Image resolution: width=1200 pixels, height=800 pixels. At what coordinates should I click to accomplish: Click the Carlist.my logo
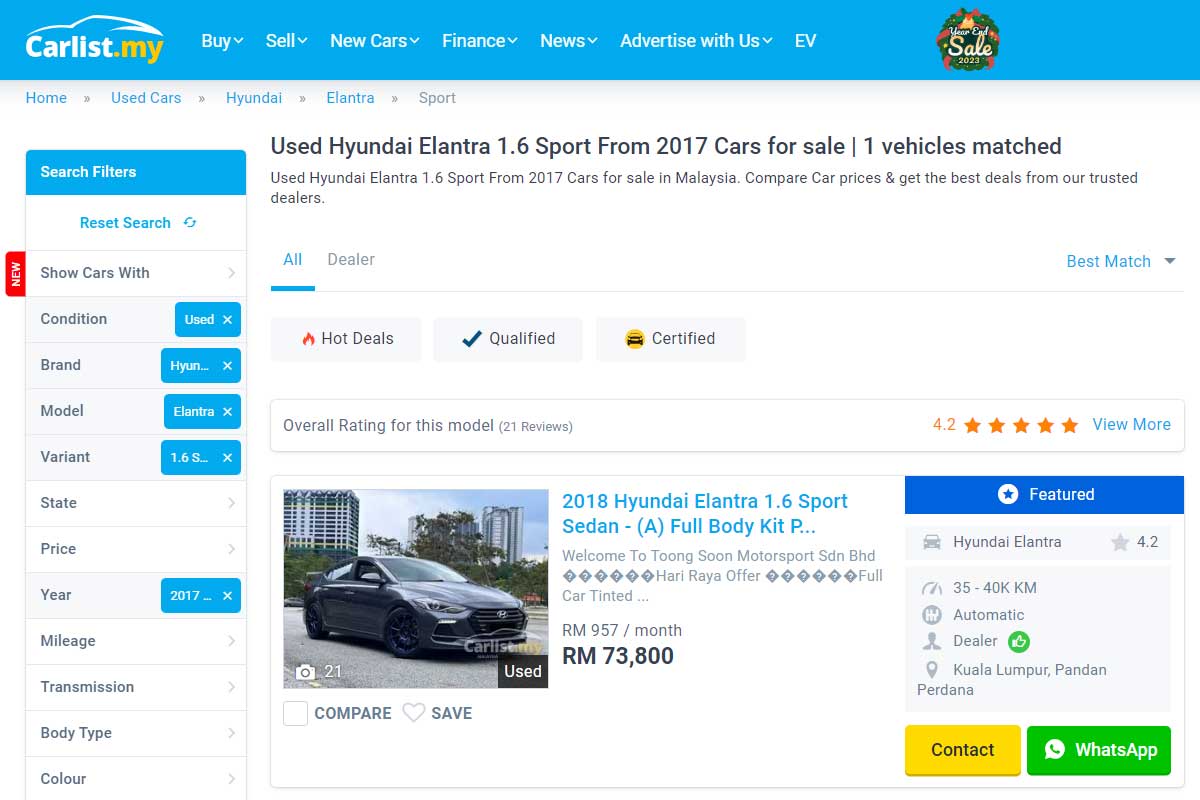click(94, 40)
